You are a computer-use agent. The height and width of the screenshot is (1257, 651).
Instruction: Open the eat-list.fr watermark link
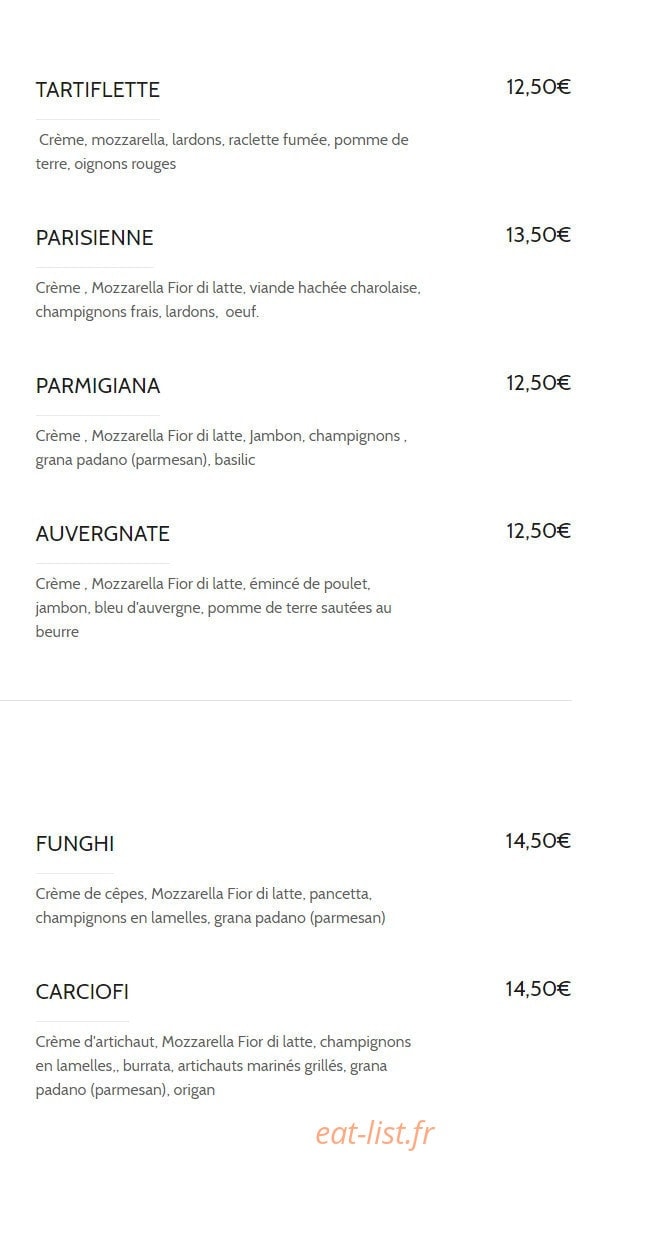click(375, 1133)
